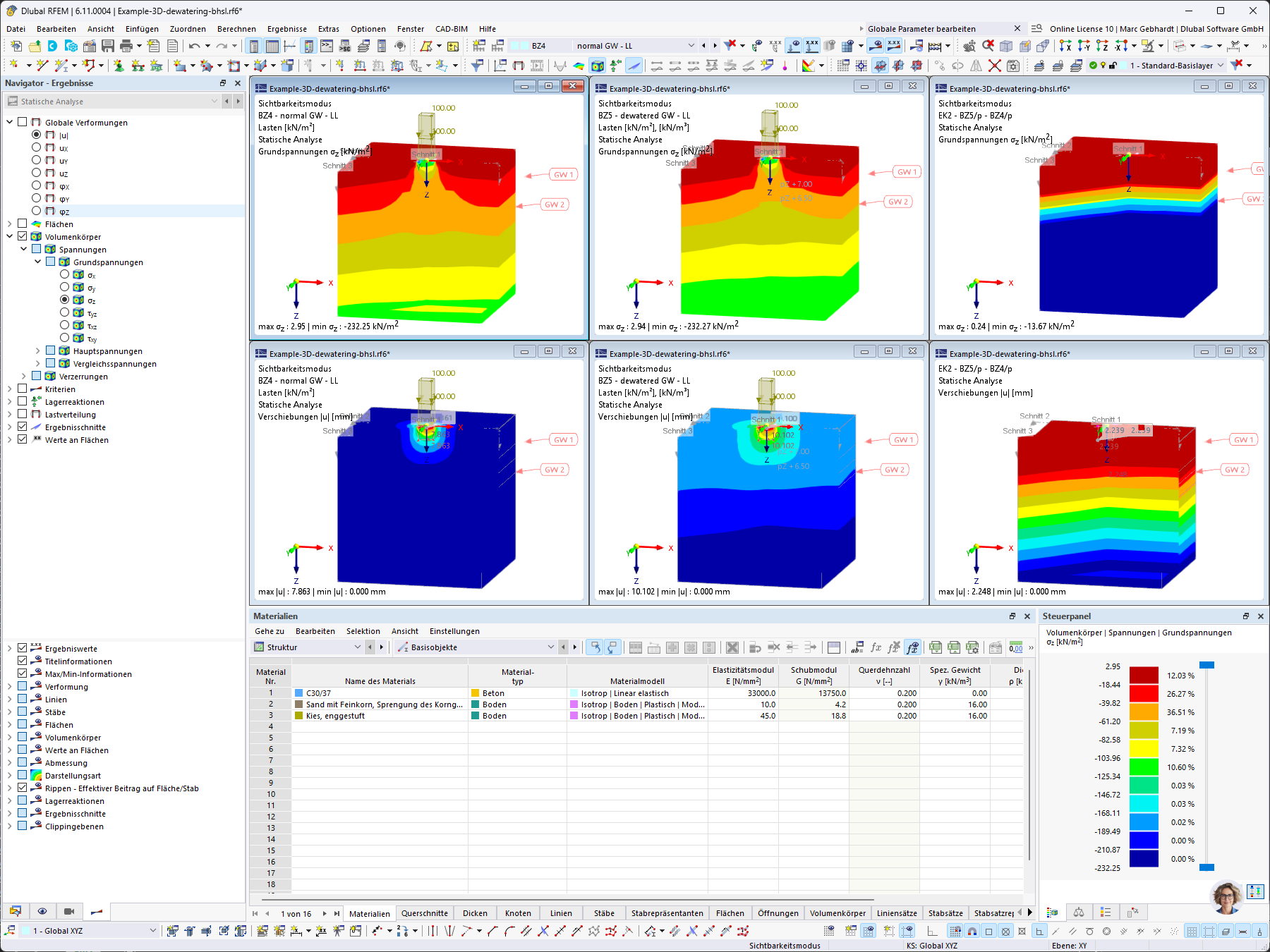The width and height of the screenshot is (1270, 952).
Task: Click the export to Excel table icon
Action: click(x=936, y=647)
